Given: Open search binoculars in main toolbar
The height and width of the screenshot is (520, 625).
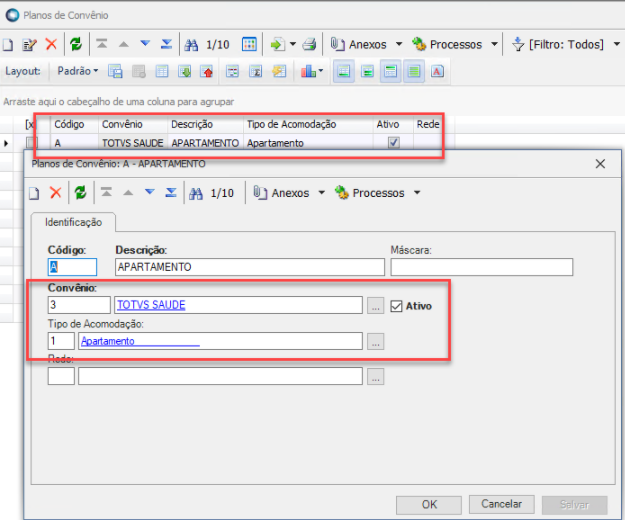Looking at the screenshot, I should (191, 45).
